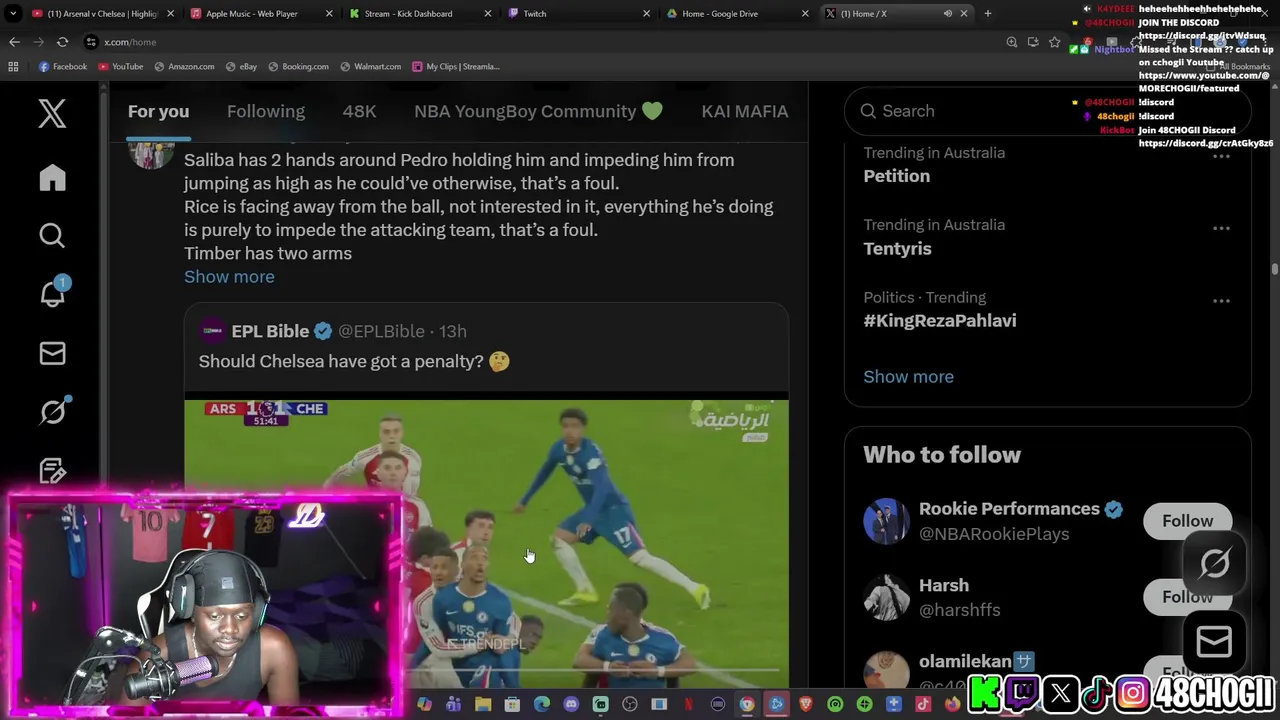Viewport: 1280px width, 720px height.
Task: Follow Rookie Performances
Action: pyautogui.click(x=1187, y=521)
